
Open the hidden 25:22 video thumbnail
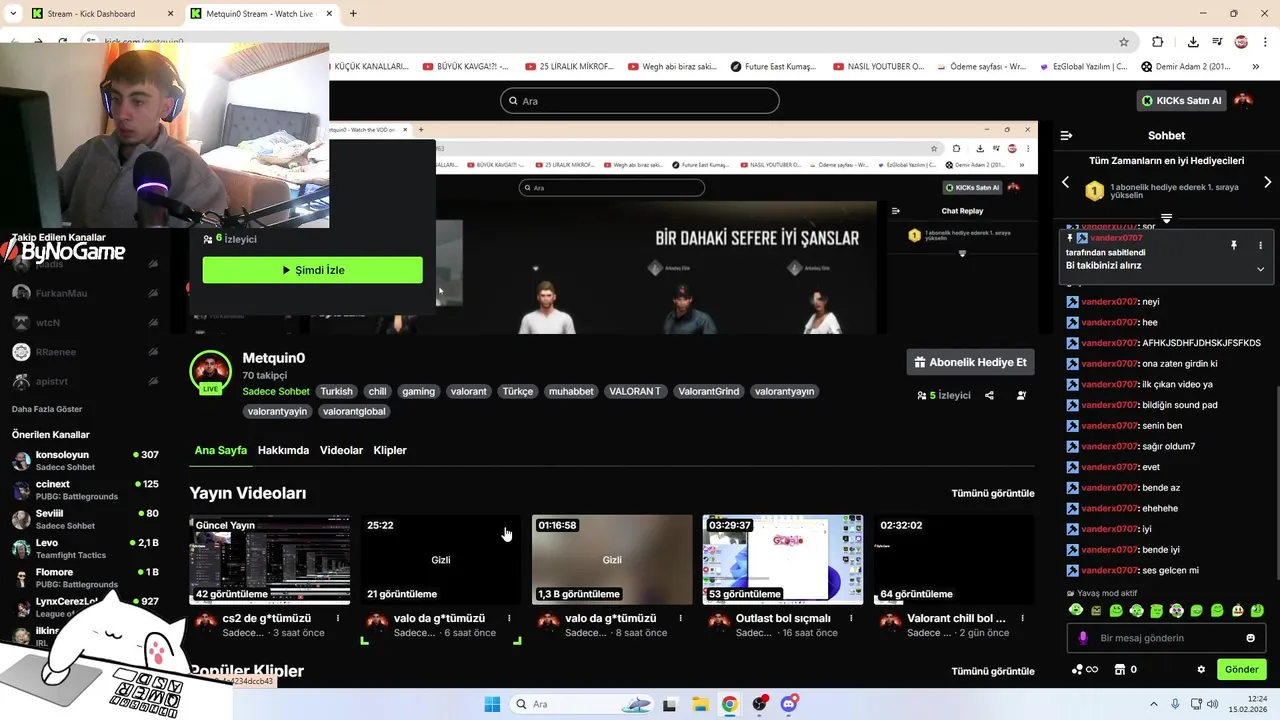pos(441,559)
